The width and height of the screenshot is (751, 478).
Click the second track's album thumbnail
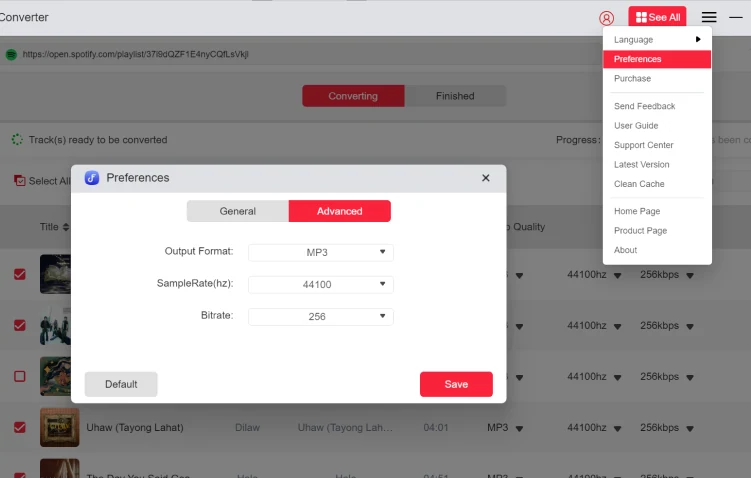pos(55,325)
